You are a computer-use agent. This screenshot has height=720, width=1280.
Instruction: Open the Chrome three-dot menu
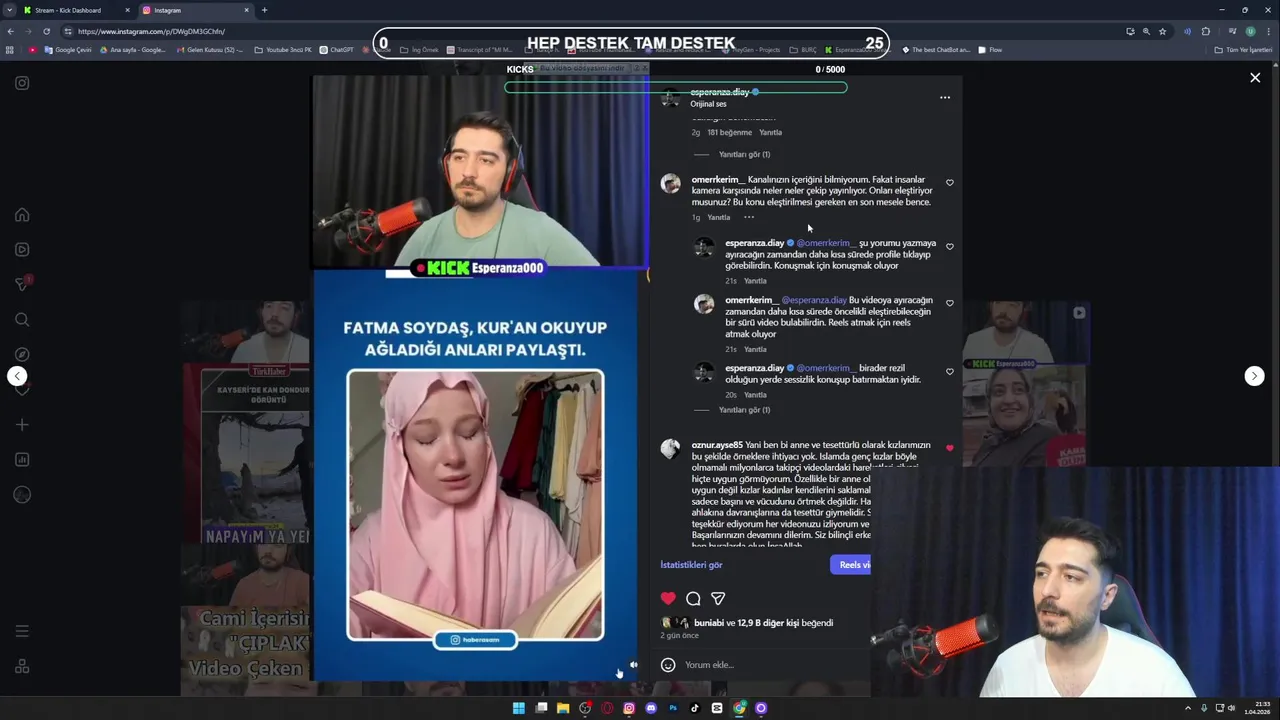click(x=1267, y=31)
